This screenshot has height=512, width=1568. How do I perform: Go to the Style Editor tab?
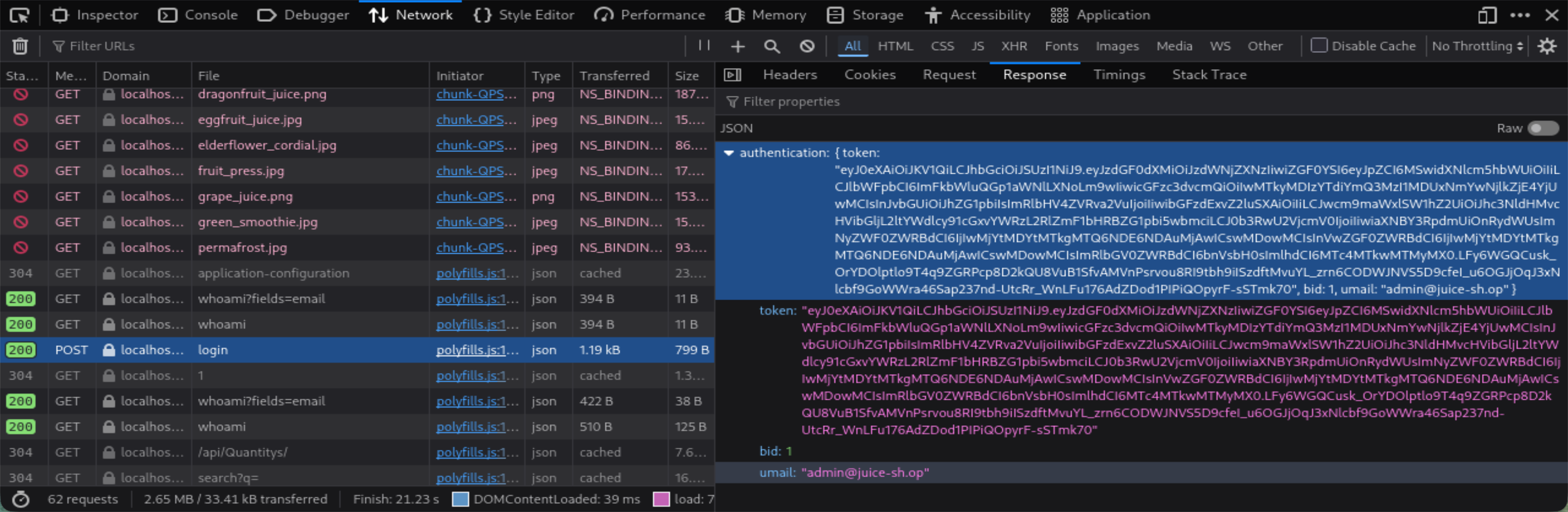[x=523, y=15]
